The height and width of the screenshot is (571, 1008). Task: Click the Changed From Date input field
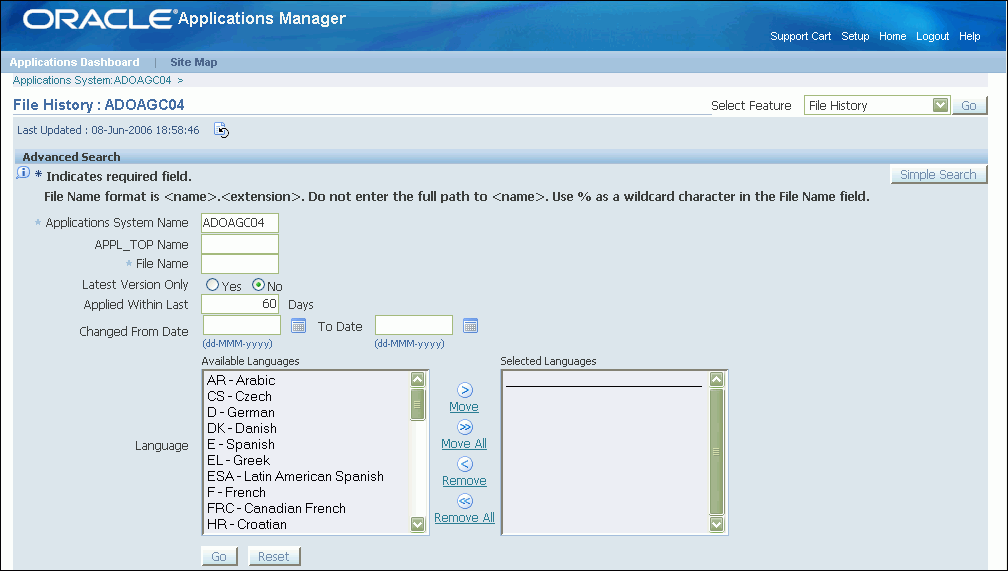click(x=242, y=325)
